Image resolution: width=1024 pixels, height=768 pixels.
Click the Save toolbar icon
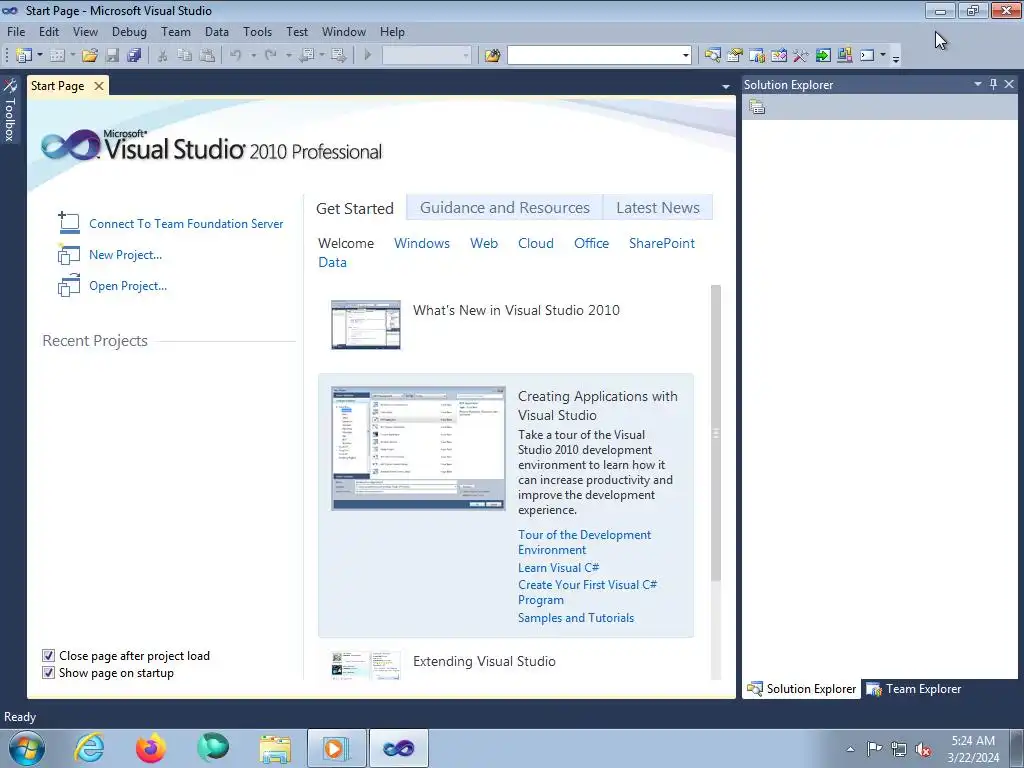(x=112, y=56)
